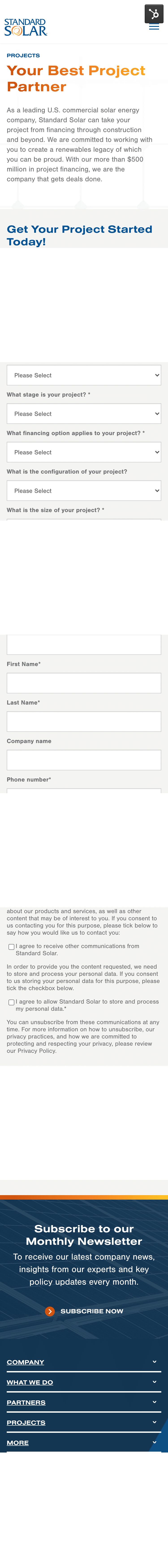Open the hamburger navigation menu

pyautogui.click(x=154, y=27)
